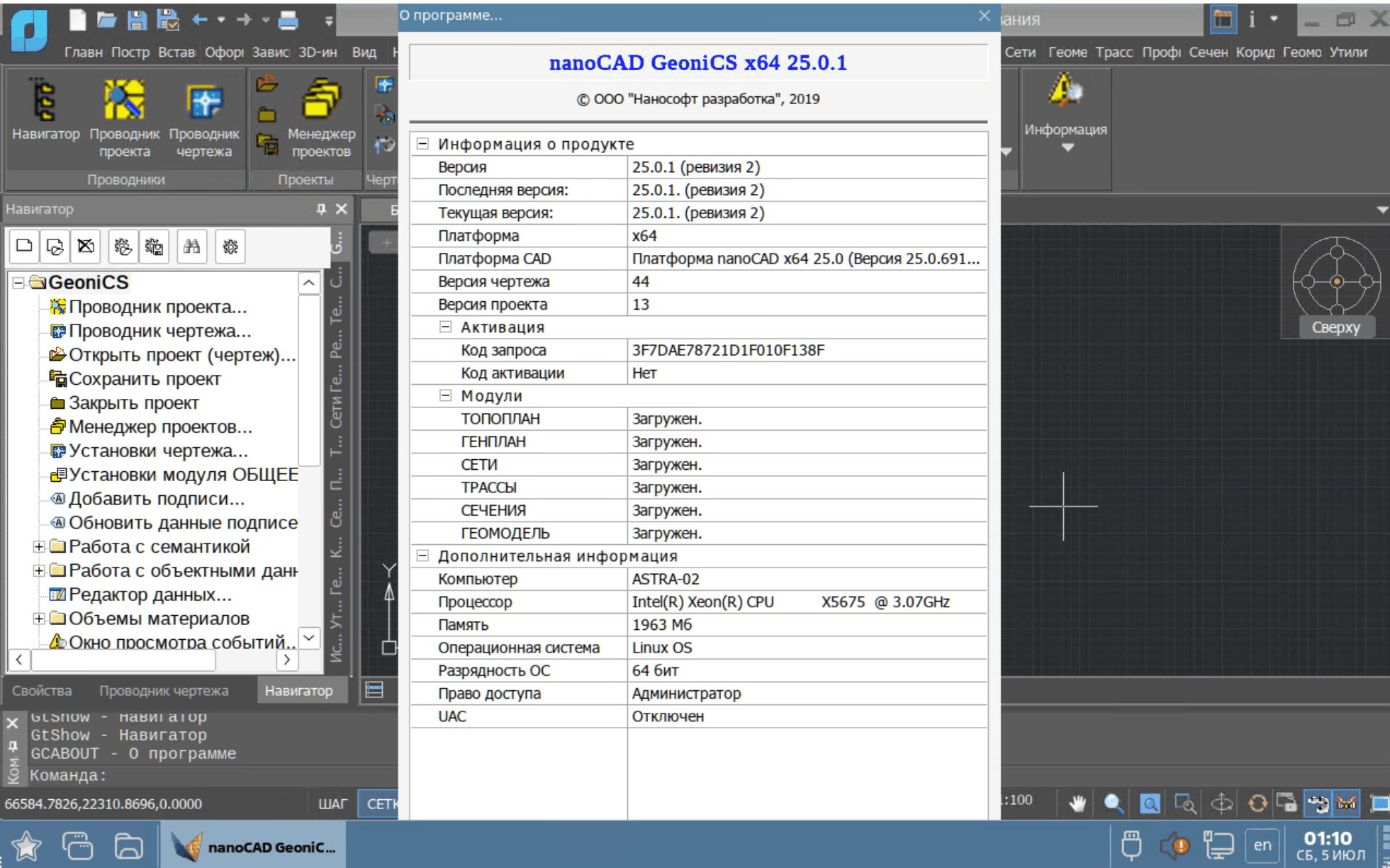
Task: Expand the Объемы материалов tree folder
Action: tap(39, 619)
